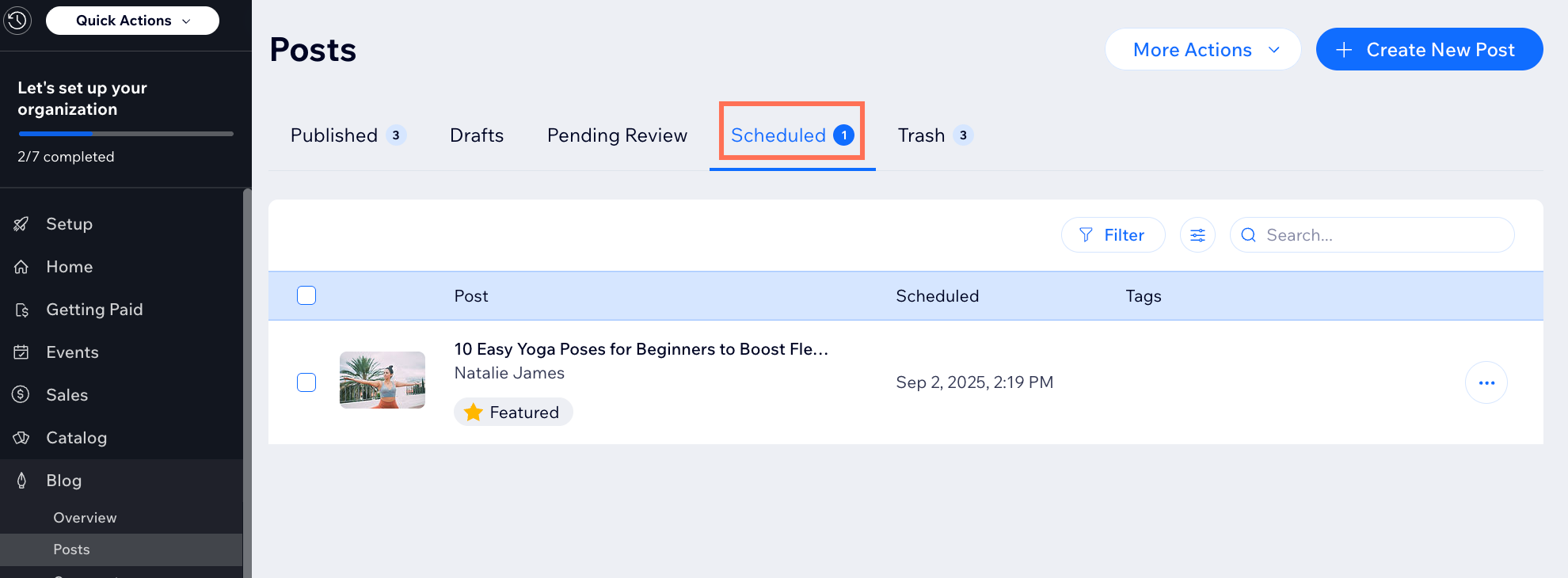Click the Filter button

[1113, 235]
